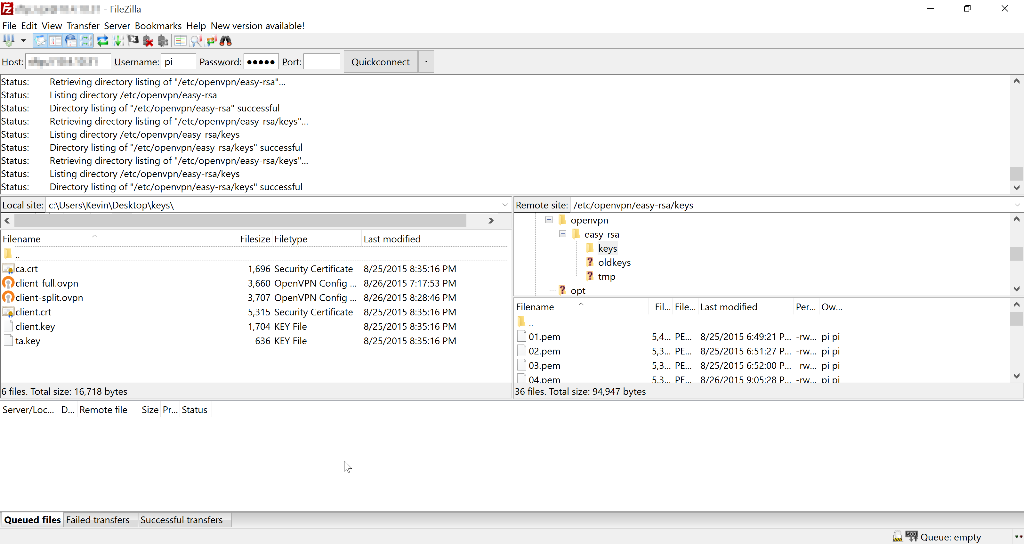Click the Port input field
1024x544 pixels.
[x=321, y=62]
